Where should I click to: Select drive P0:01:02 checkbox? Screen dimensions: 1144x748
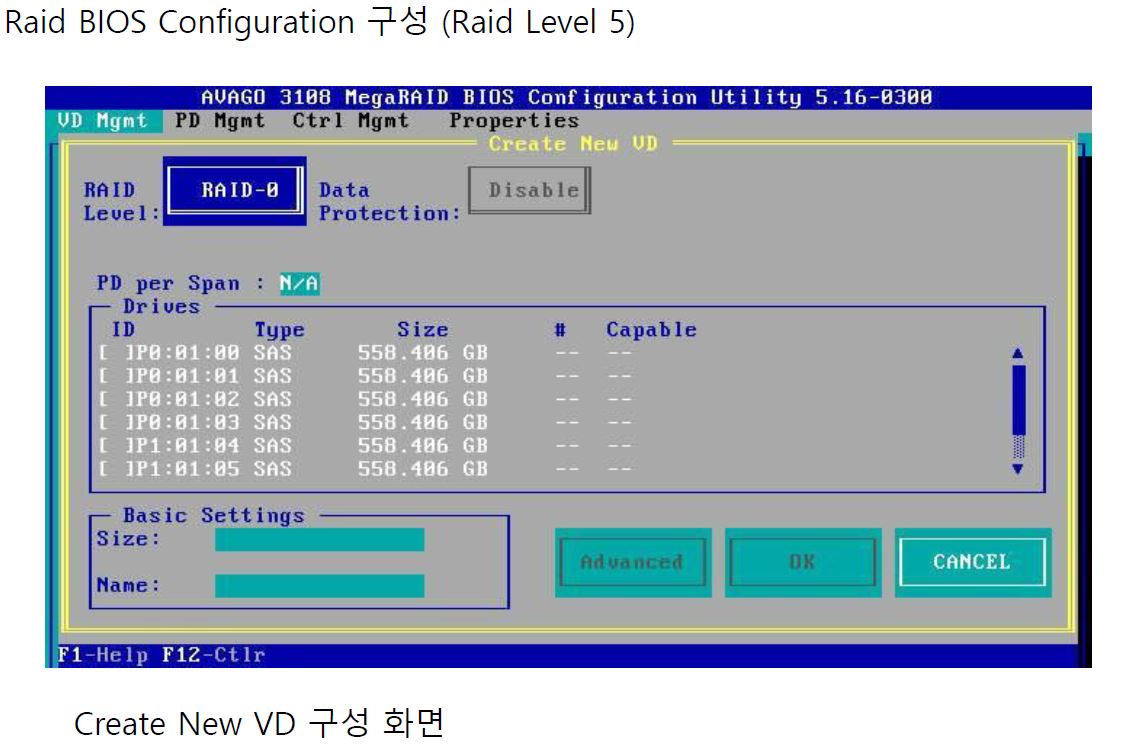click(x=113, y=399)
